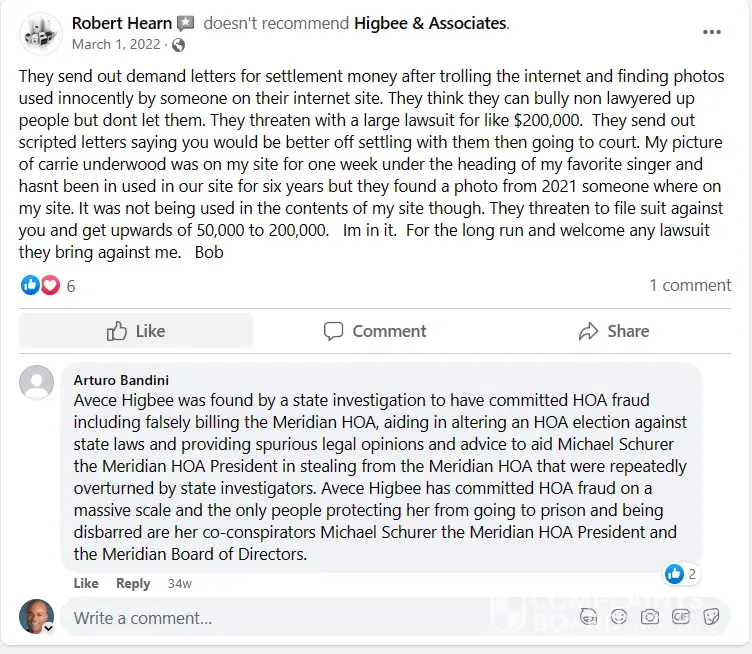Reply to Arturo Bandini's comment
Screen dimensions: 752x654
[x=133, y=583]
